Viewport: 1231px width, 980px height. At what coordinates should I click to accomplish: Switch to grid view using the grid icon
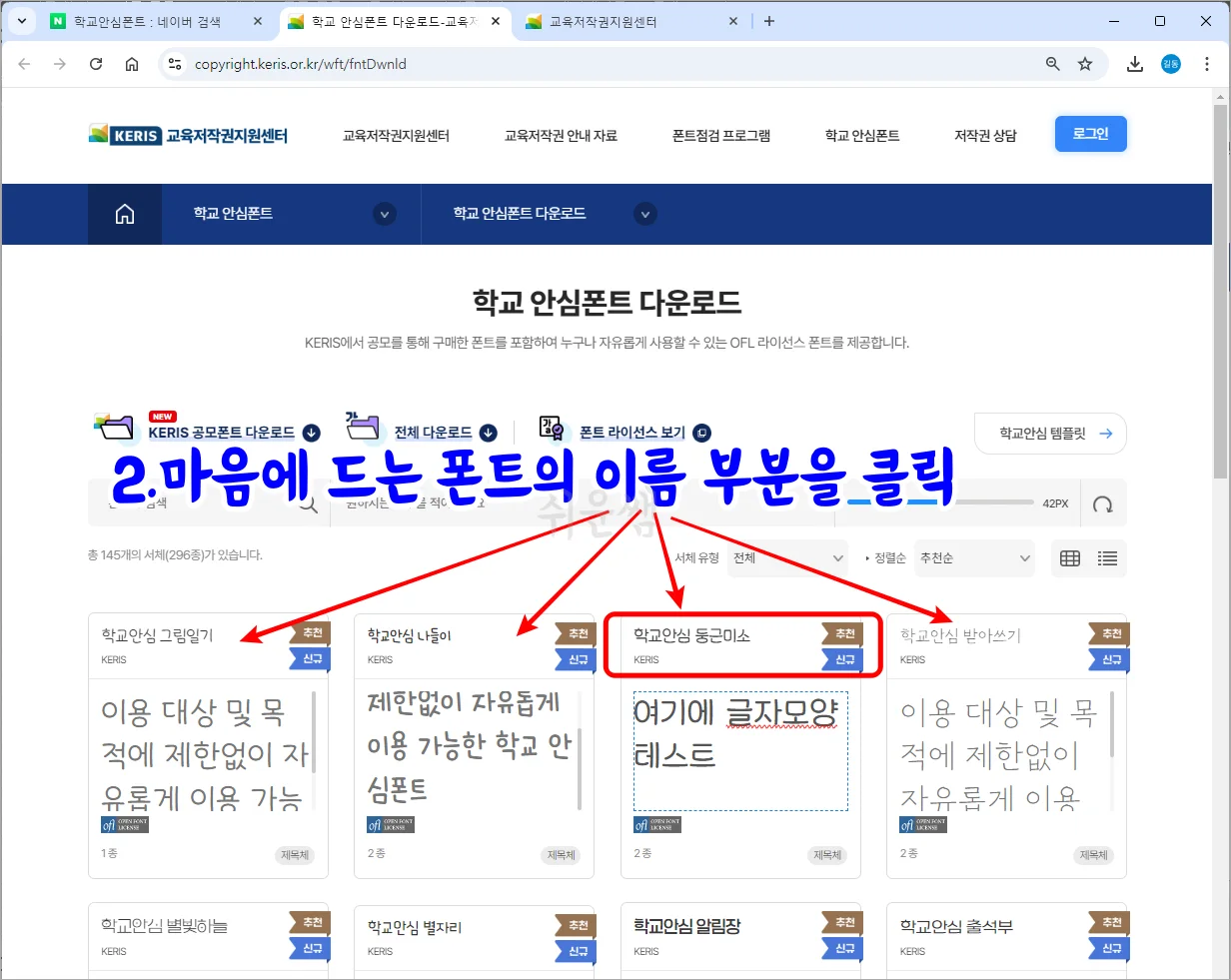click(1069, 558)
